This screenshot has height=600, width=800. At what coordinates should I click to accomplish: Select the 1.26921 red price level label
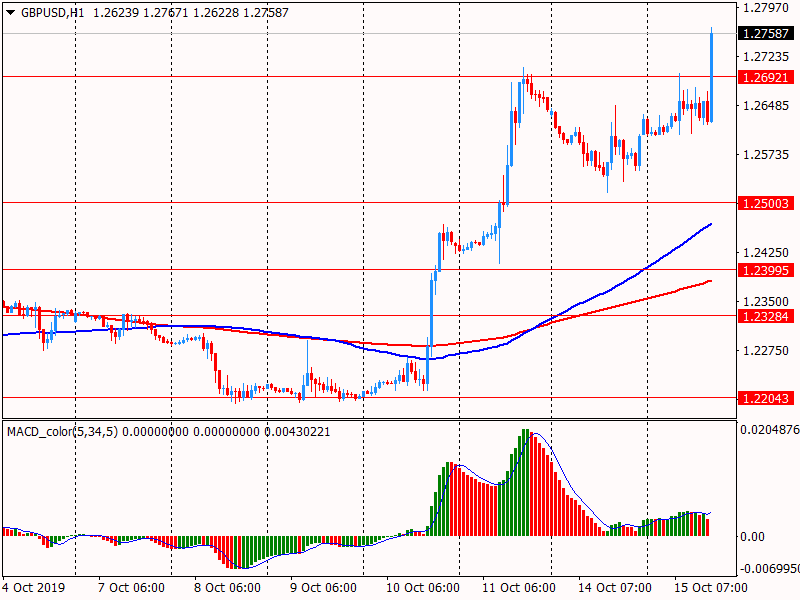(x=766, y=78)
